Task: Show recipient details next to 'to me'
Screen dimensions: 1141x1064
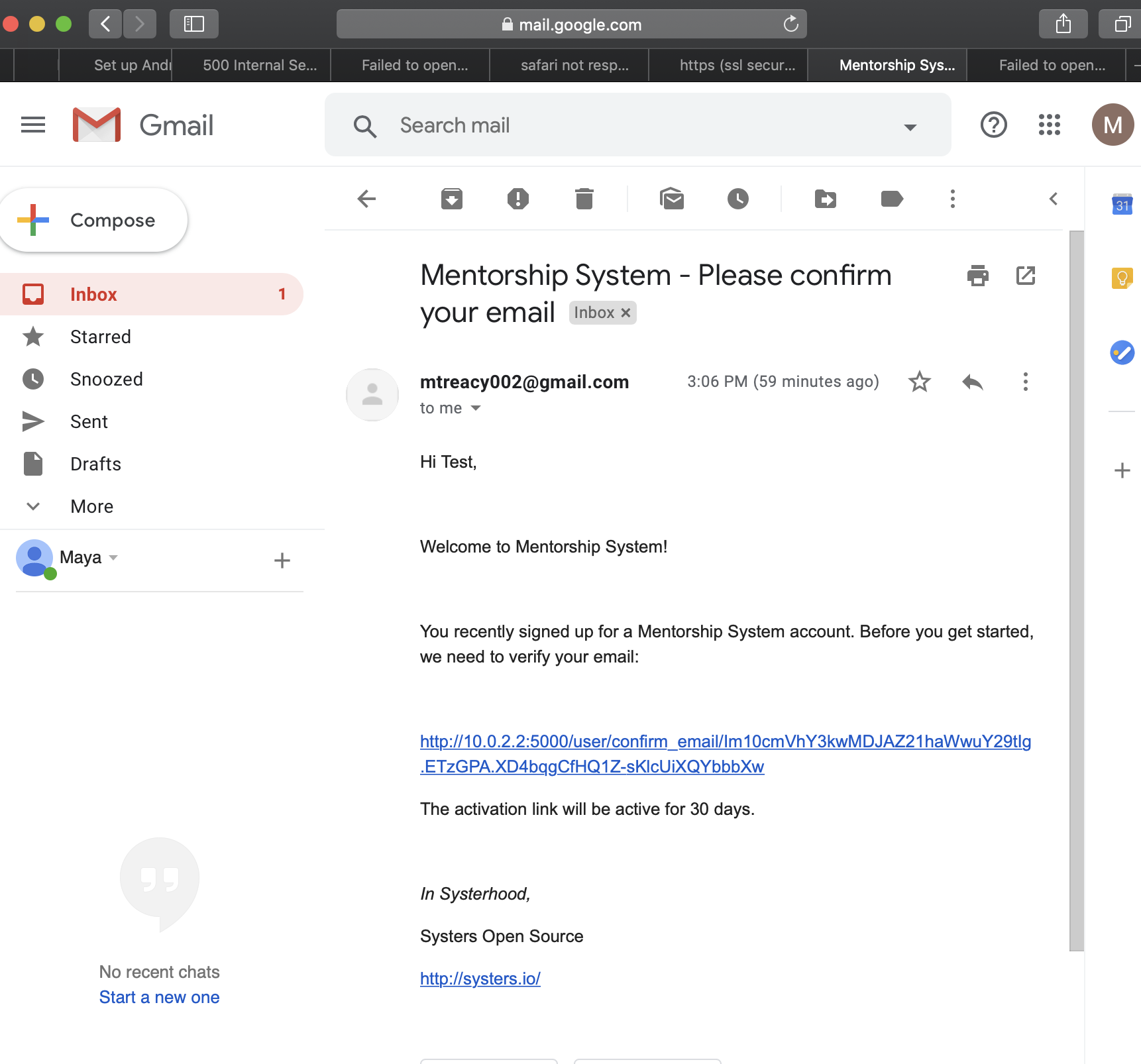Action: [x=476, y=408]
